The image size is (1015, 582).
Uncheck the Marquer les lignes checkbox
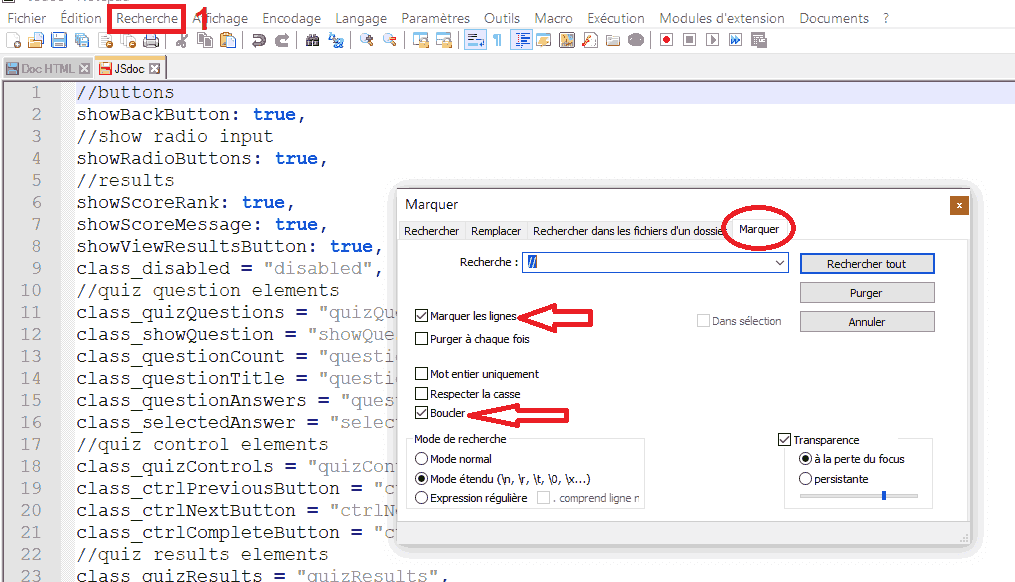pos(421,316)
